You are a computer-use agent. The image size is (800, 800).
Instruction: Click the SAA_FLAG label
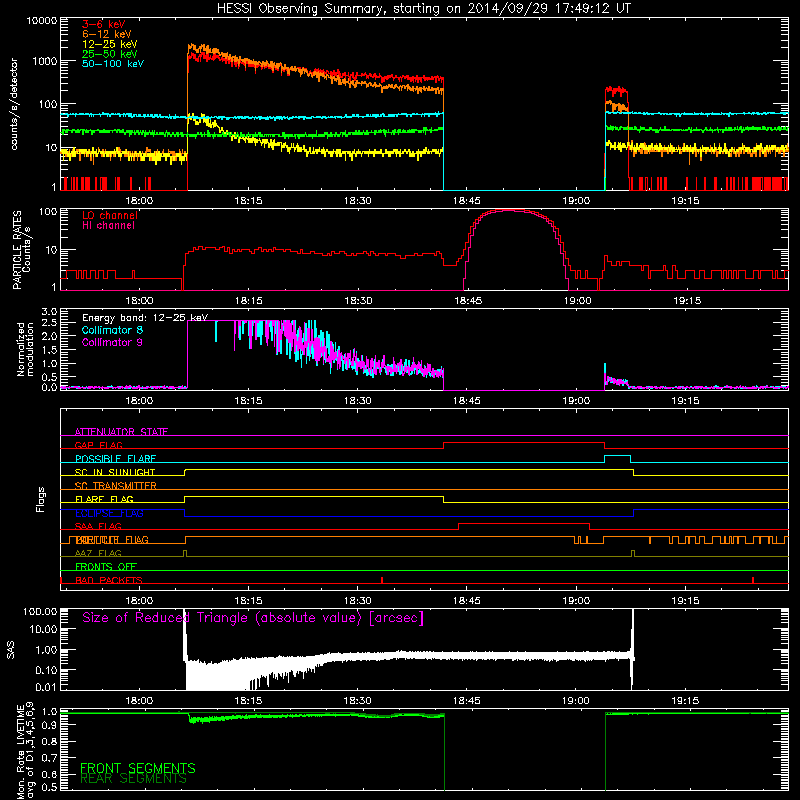point(98,526)
